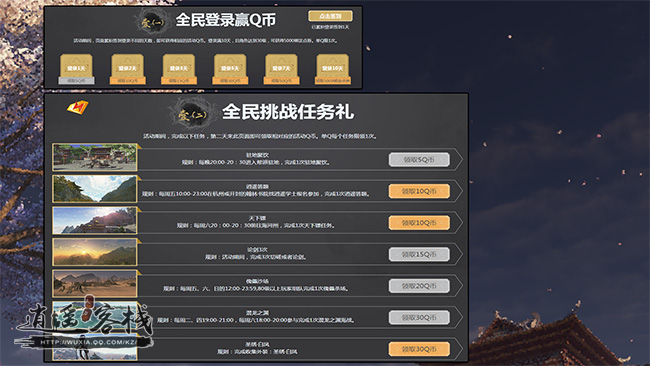The image size is (650, 366).
Task: Click the gold 点击签到 sign-in button
Action: (x=330, y=16)
